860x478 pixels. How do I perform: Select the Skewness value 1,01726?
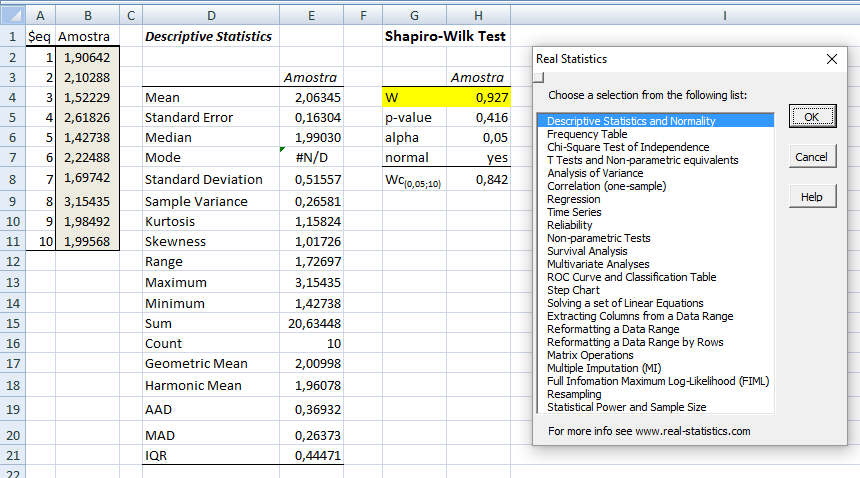312,242
